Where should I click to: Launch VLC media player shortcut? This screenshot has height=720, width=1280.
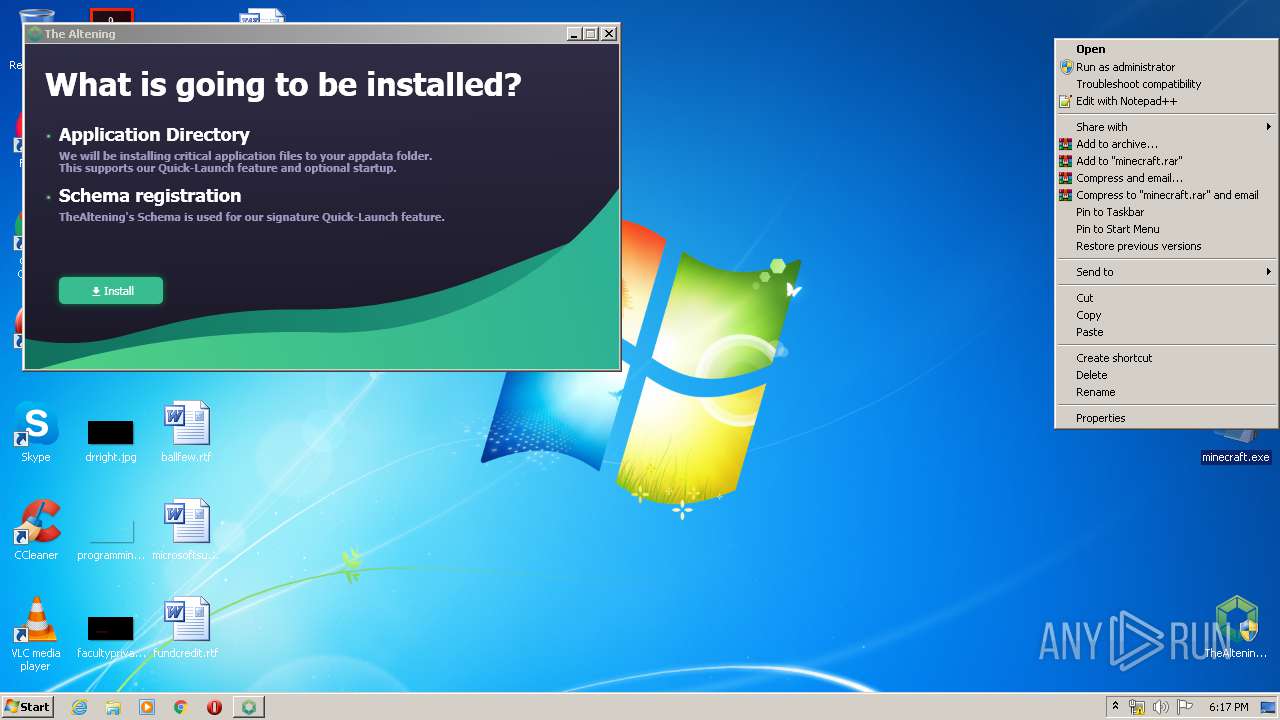[x=36, y=634]
